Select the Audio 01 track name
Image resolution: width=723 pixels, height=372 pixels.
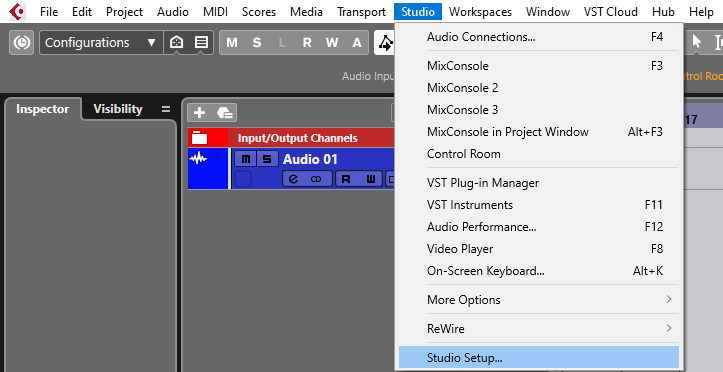click(310, 159)
